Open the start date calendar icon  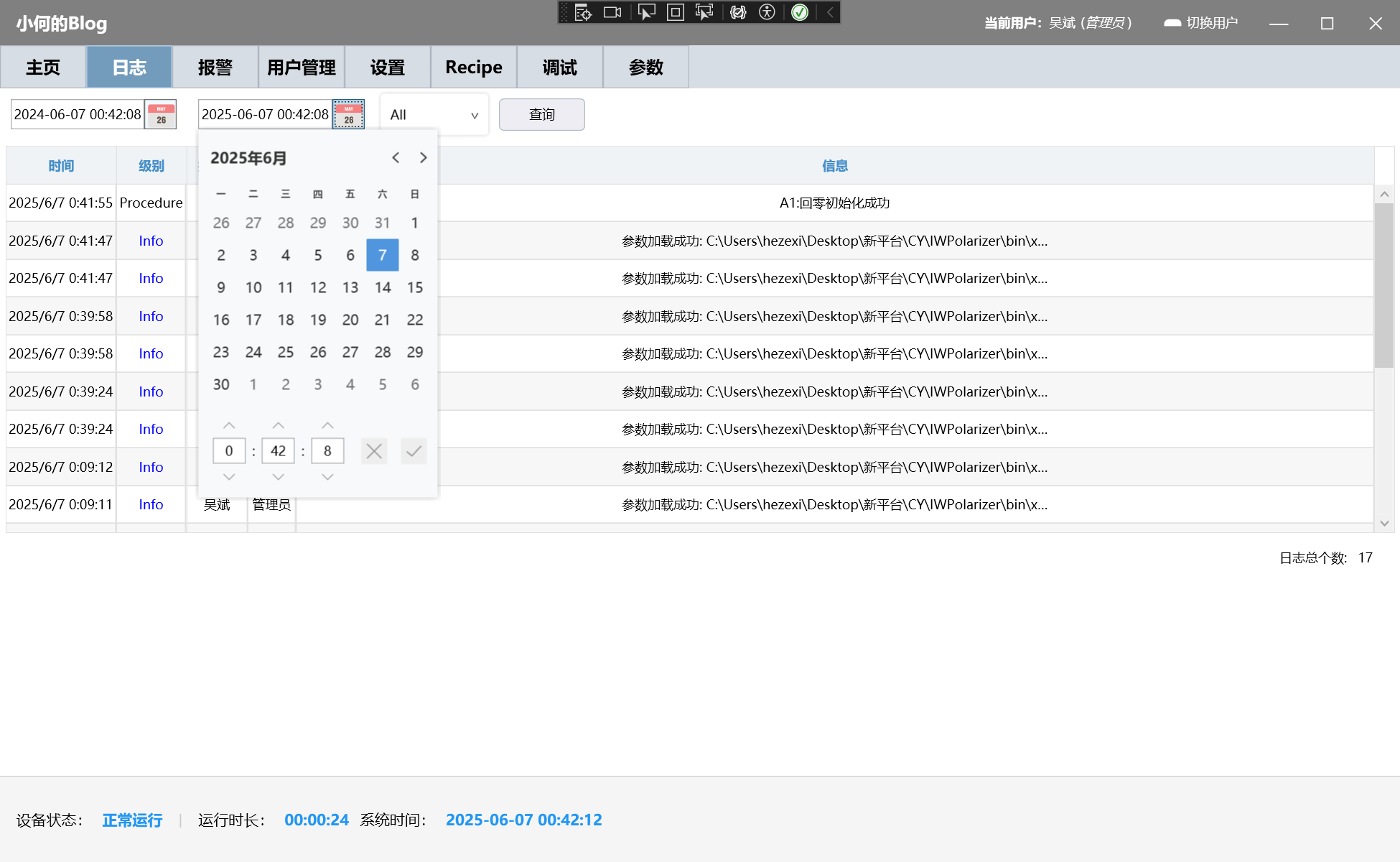point(161,114)
